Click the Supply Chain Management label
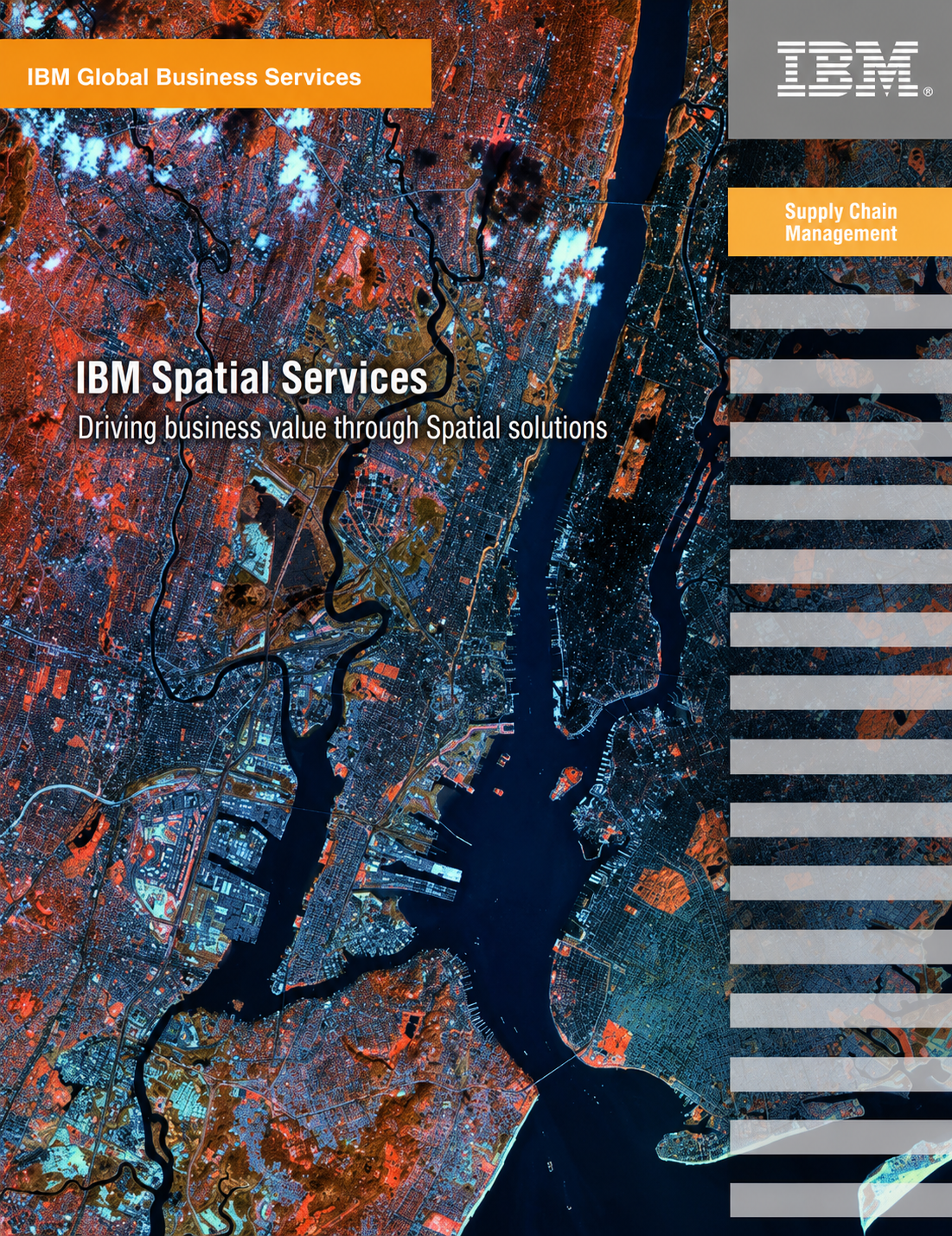Screen dimensions: 952x1236 tap(840, 222)
